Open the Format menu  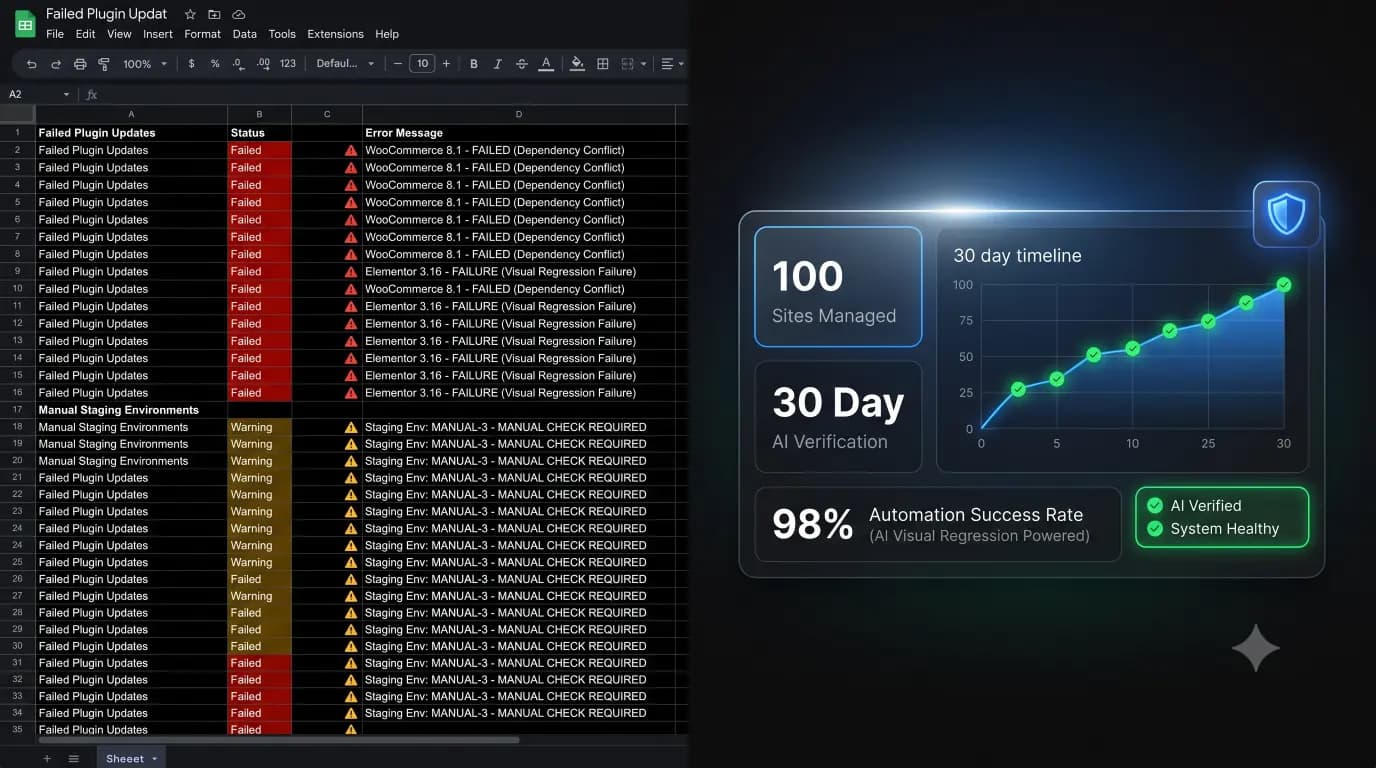coord(203,34)
